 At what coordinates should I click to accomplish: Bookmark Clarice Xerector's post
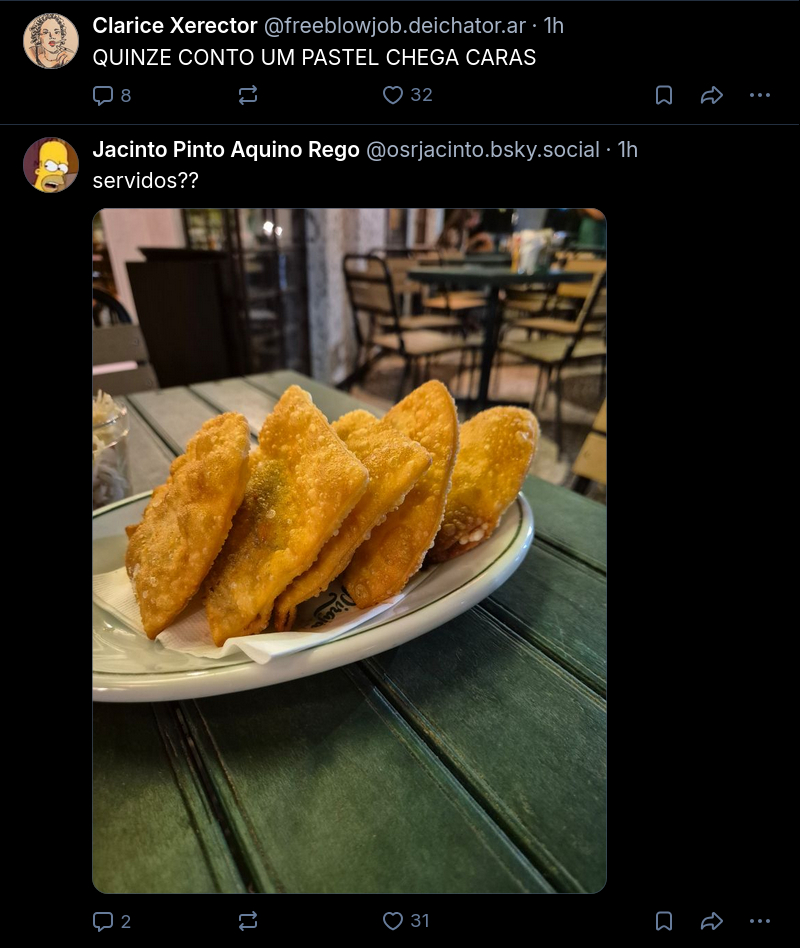[x=664, y=95]
